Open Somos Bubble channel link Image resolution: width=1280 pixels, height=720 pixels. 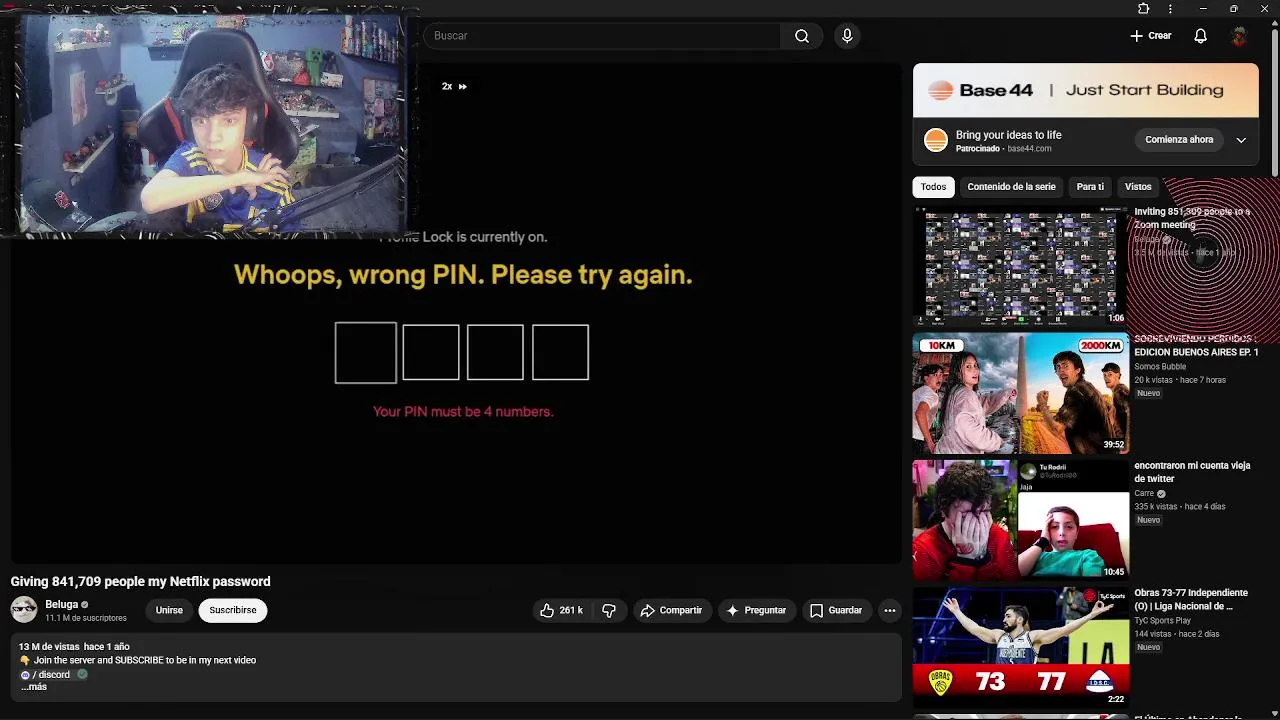tap(1160, 367)
